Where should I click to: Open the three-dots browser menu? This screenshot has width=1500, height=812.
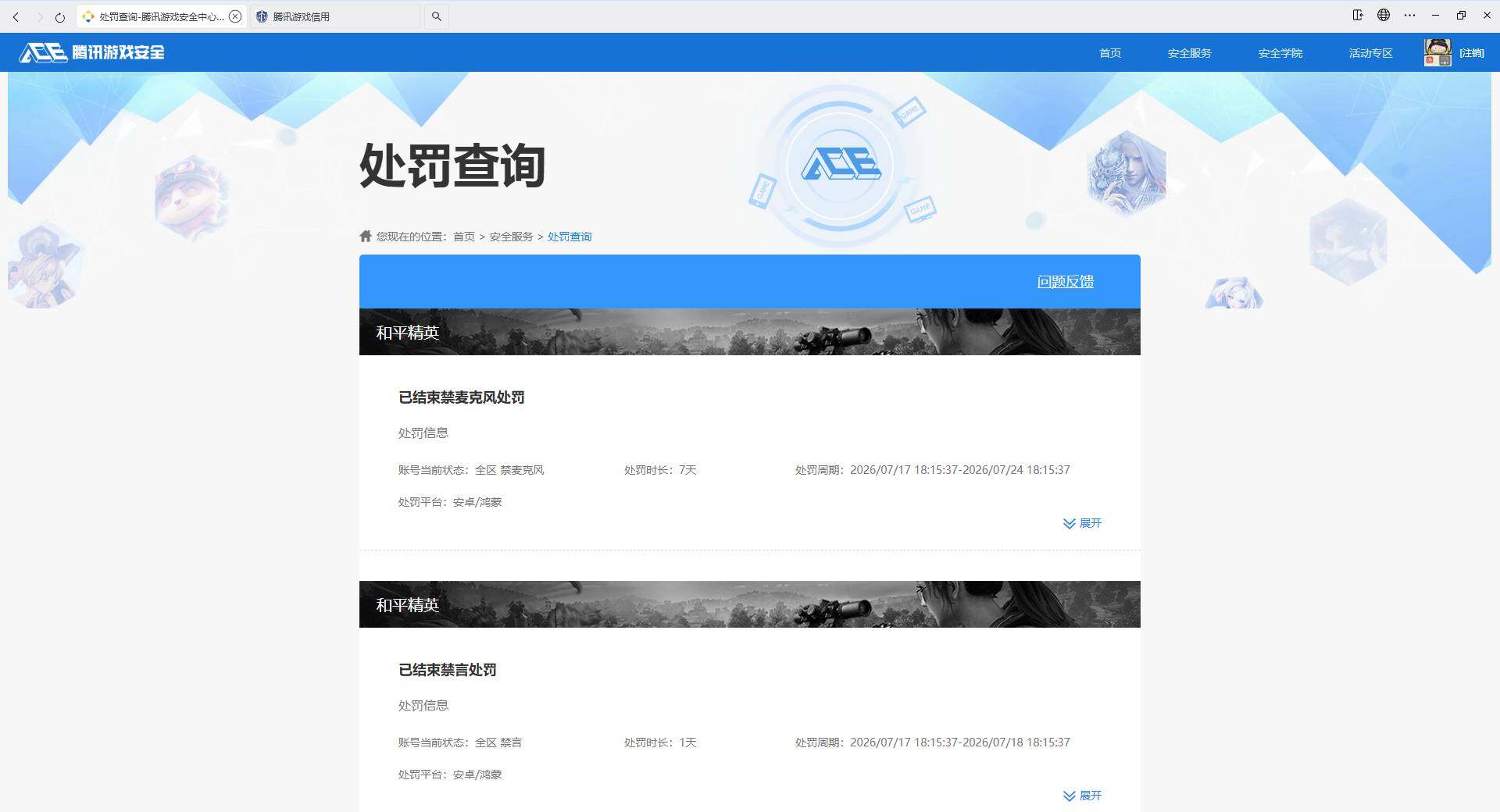tap(1409, 15)
